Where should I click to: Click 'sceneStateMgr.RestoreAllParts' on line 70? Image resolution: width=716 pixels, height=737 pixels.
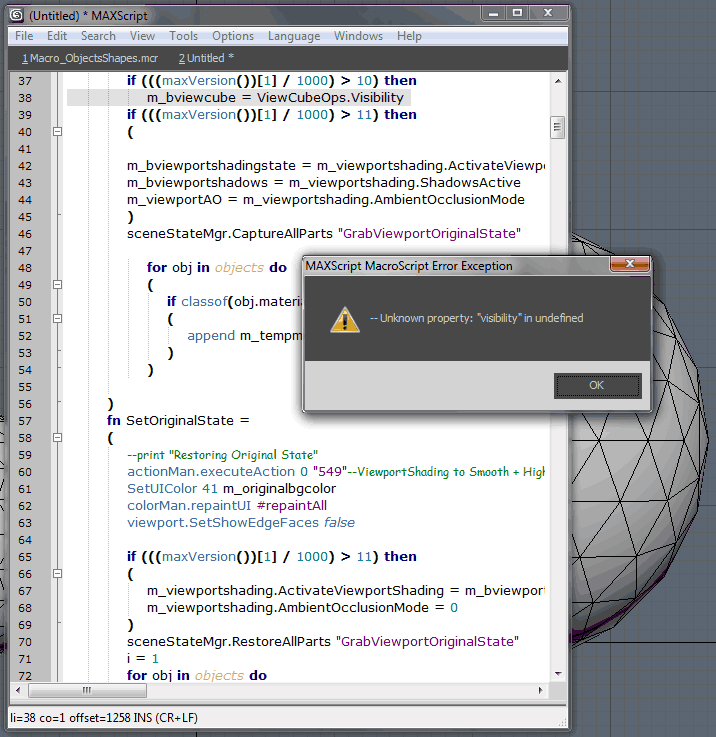pyautogui.click(x=229, y=642)
